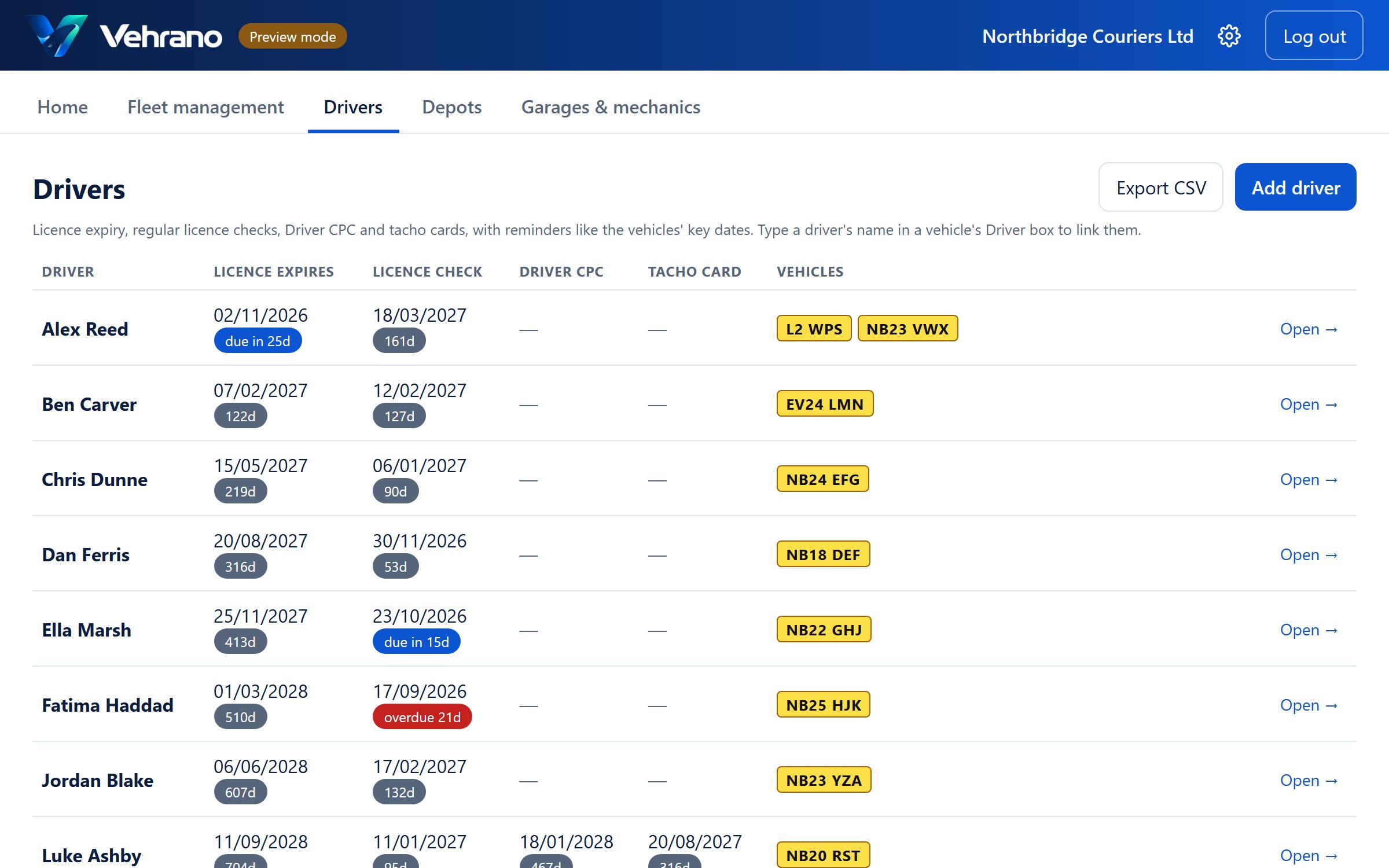The width and height of the screenshot is (1389, 868).
Task: Click the 'due in 15d' badge
Action: [416, 642]
